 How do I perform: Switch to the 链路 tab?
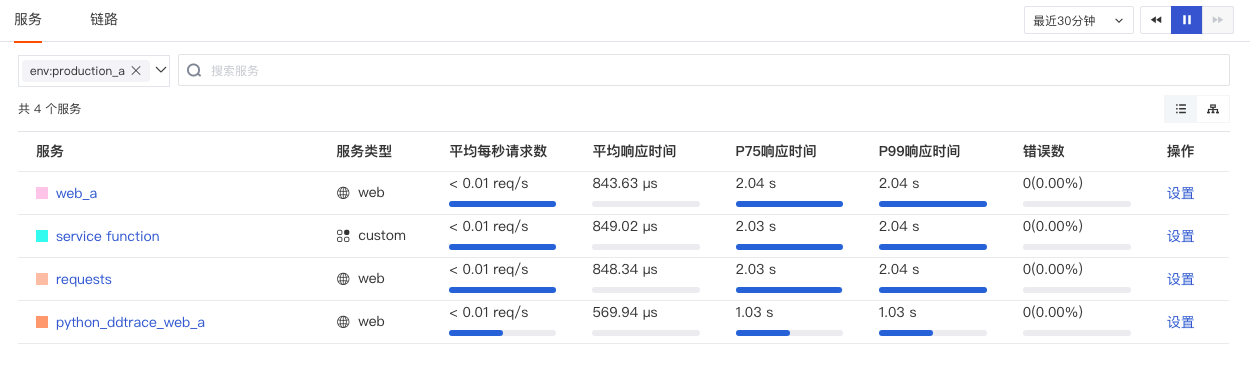point(104,19)
